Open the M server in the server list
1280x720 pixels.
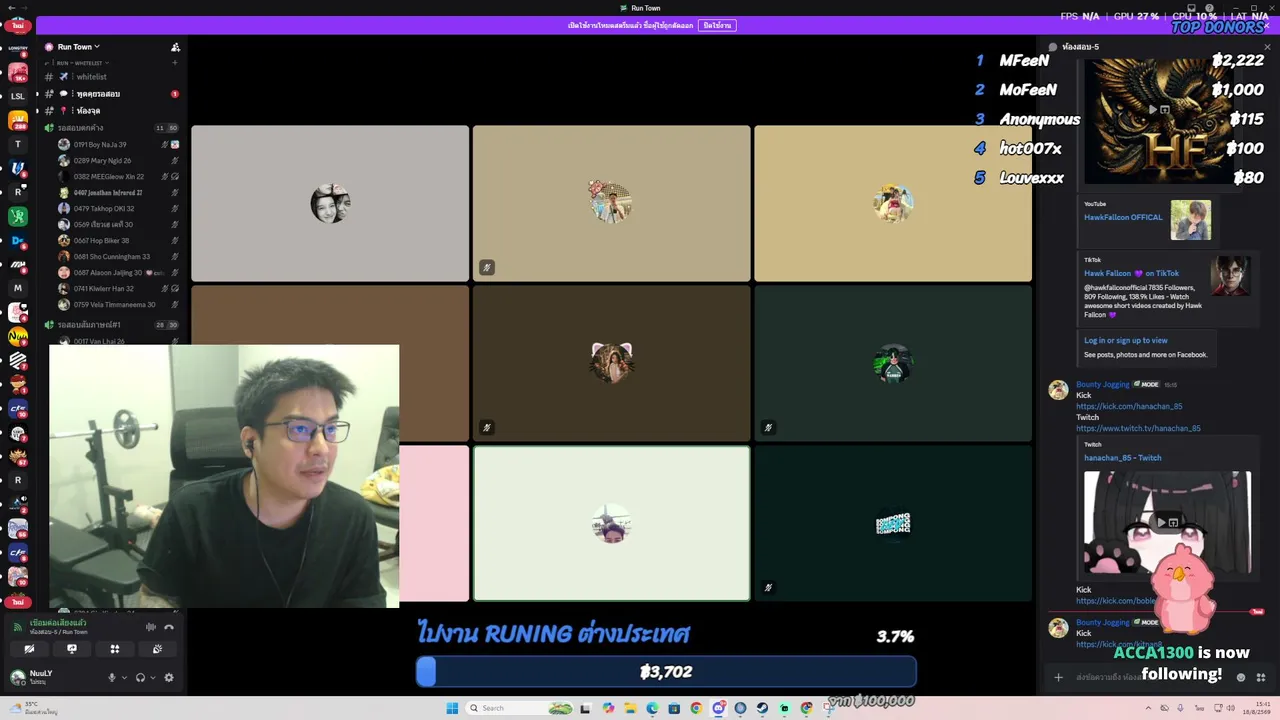point(18,288)
